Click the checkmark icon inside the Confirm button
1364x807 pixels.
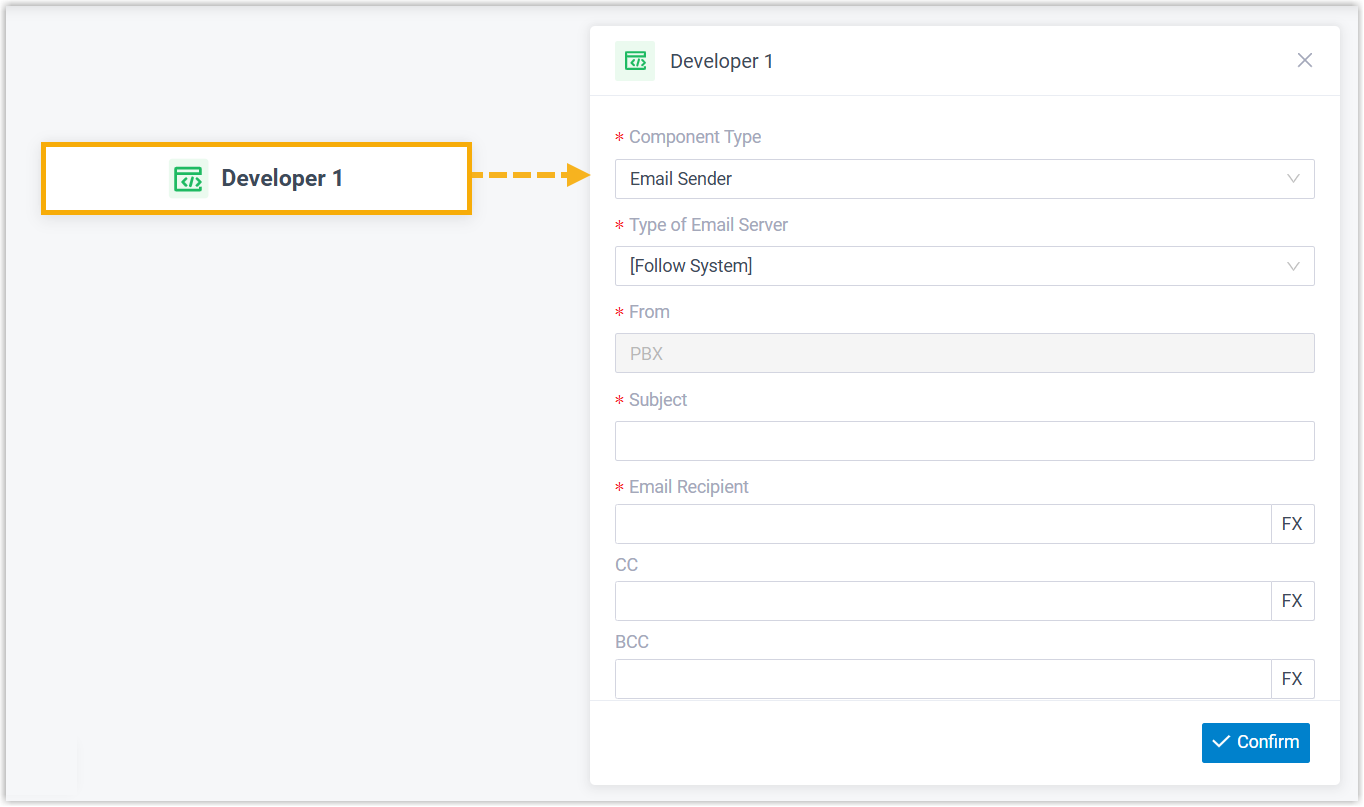point(1222,742)
